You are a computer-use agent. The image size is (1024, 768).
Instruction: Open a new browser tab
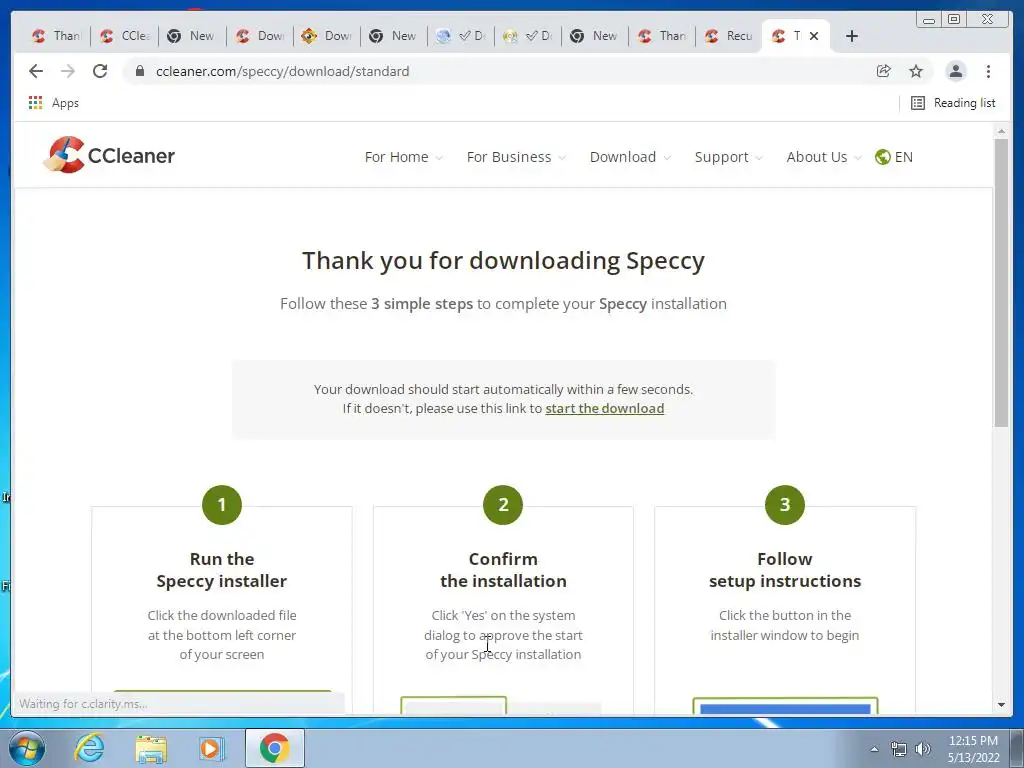pos(852,36)
